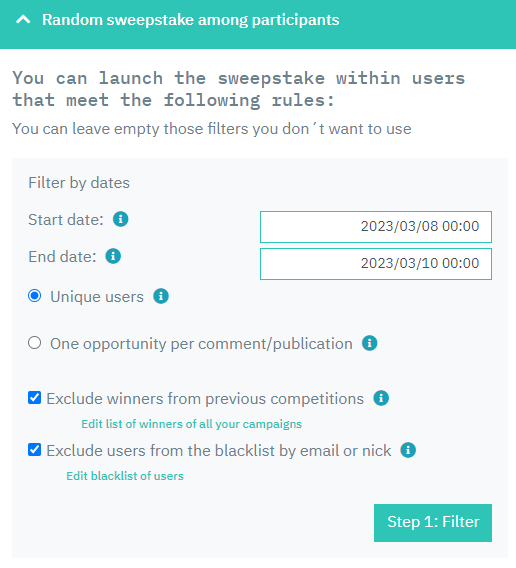This screenshot has height=568, width=516.
Task: Open the End date info icon
Action: tap(113, 256)
